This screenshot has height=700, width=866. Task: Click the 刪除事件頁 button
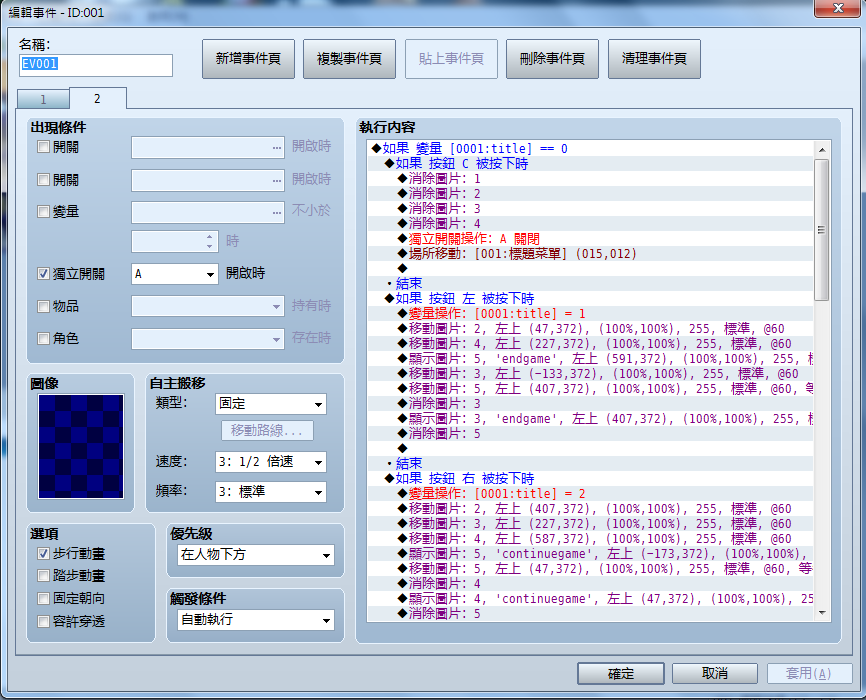pos(552,59)
